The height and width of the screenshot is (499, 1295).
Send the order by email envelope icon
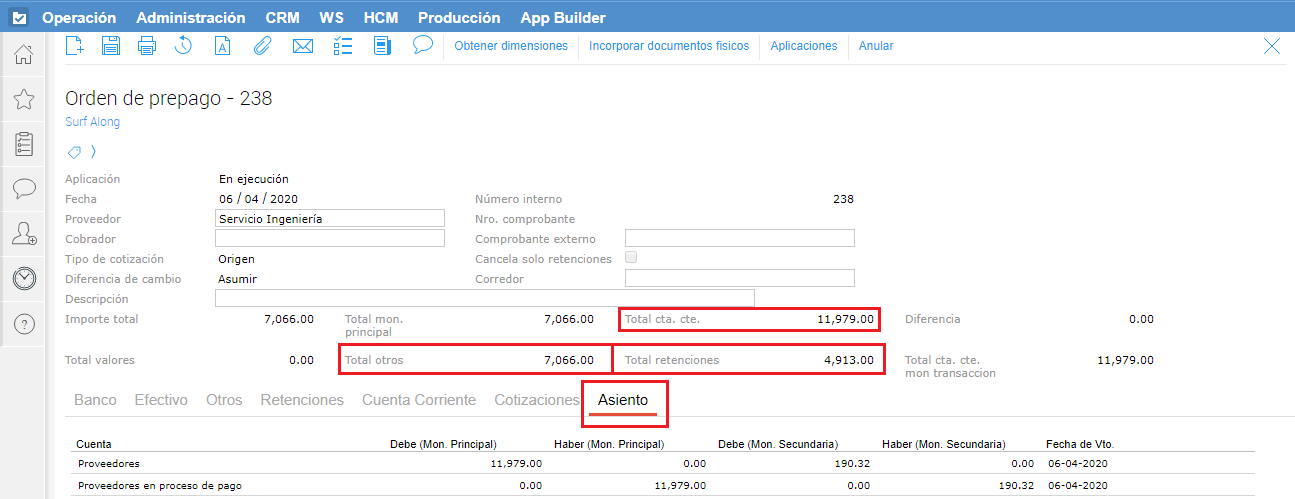pyautogui.click(x=303, y=46)
